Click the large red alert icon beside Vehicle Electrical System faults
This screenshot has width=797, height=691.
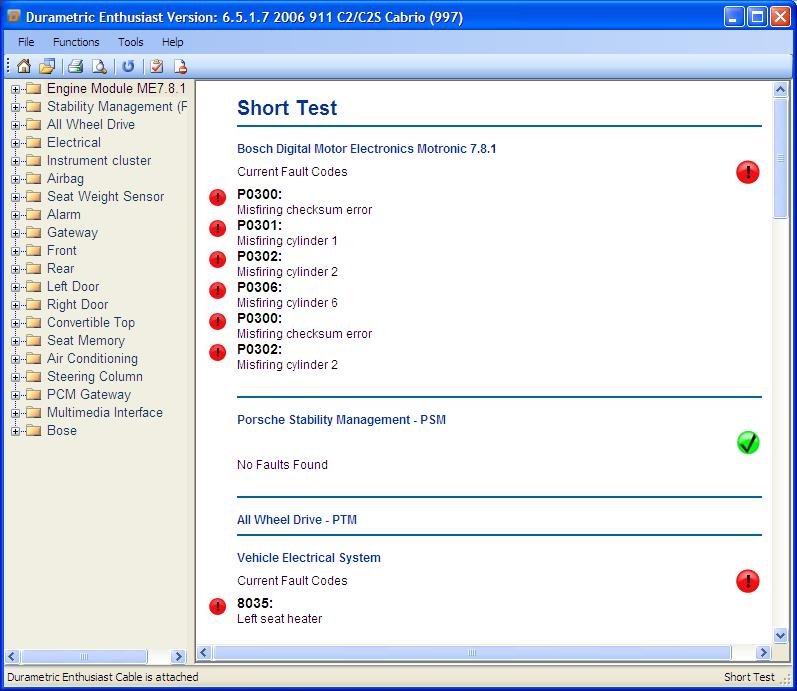click(x=747, y=581)
